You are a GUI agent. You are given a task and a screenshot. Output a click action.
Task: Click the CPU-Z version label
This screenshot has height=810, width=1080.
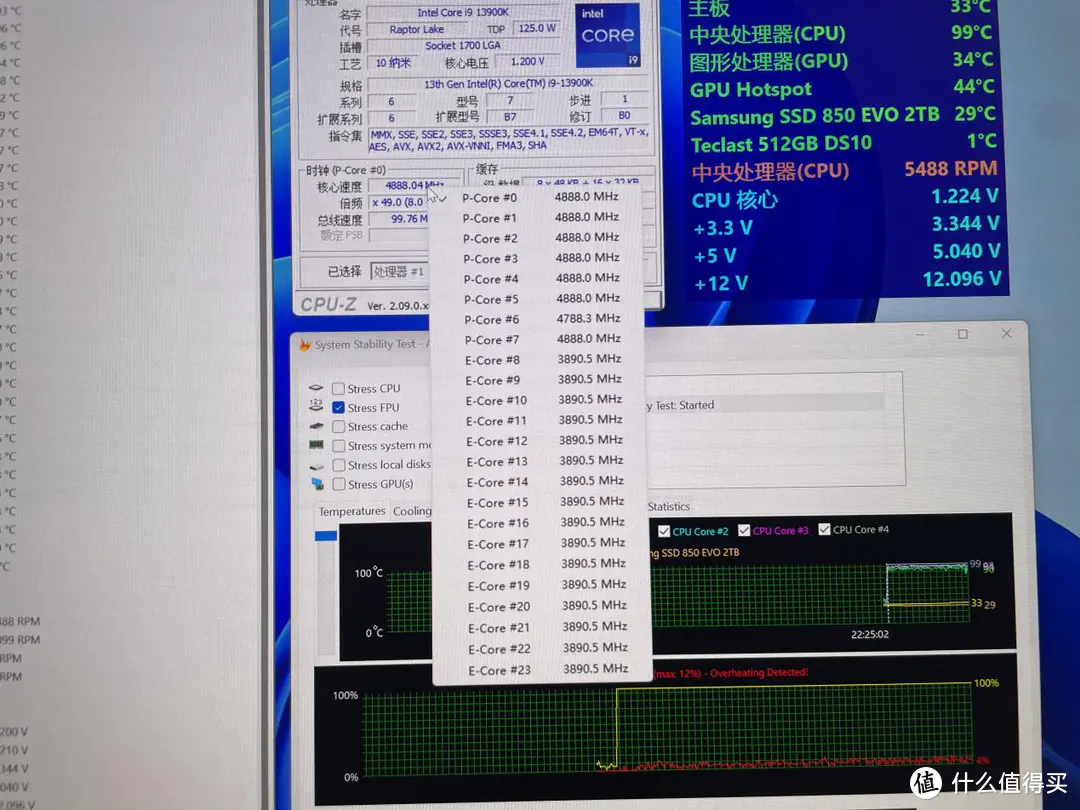point(397,306)
